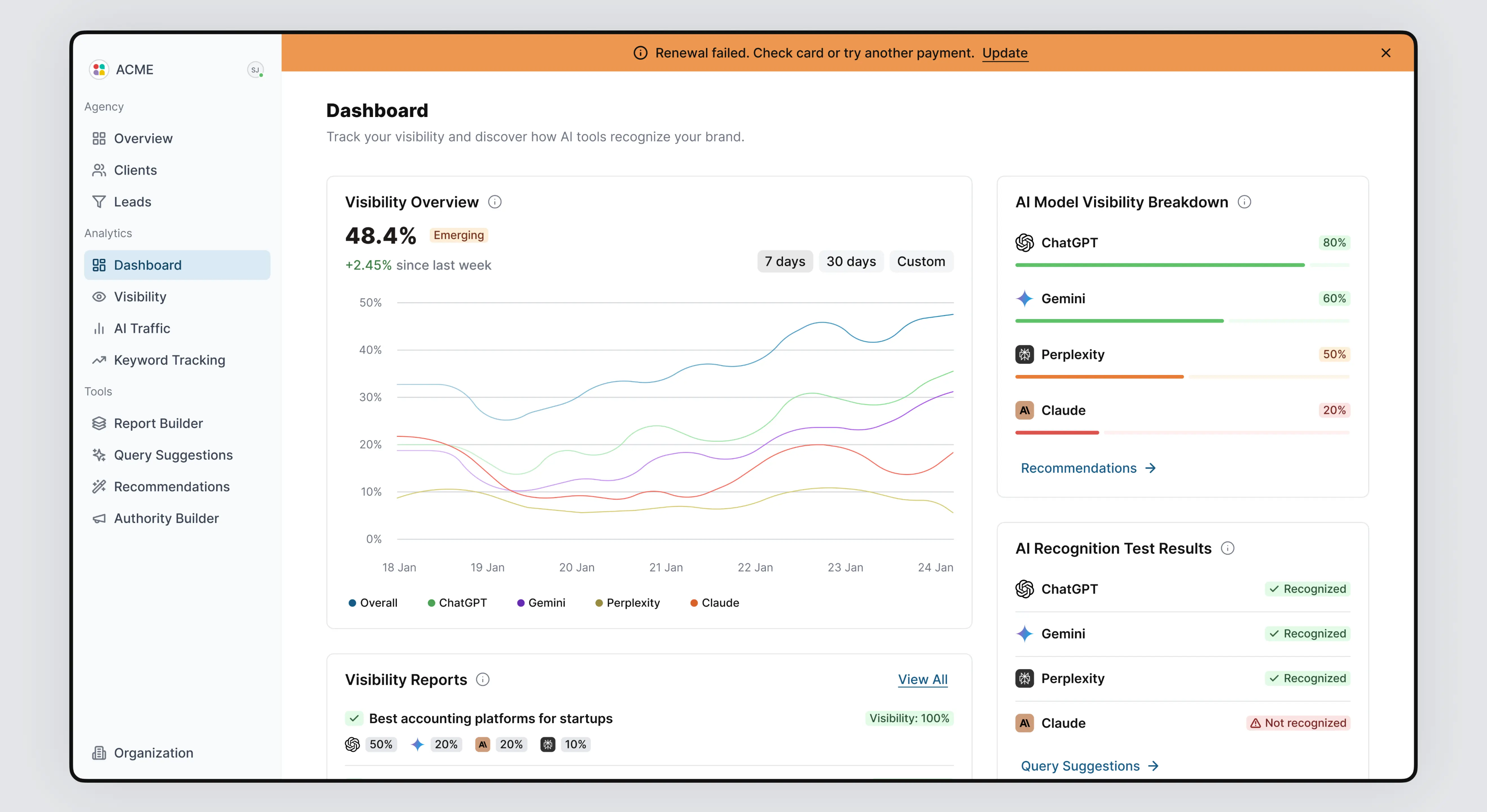Viewport: 1487px width, 812px height.
Task: Open Query Suggestions link under test results
Action: click(x=1090, y=766)
